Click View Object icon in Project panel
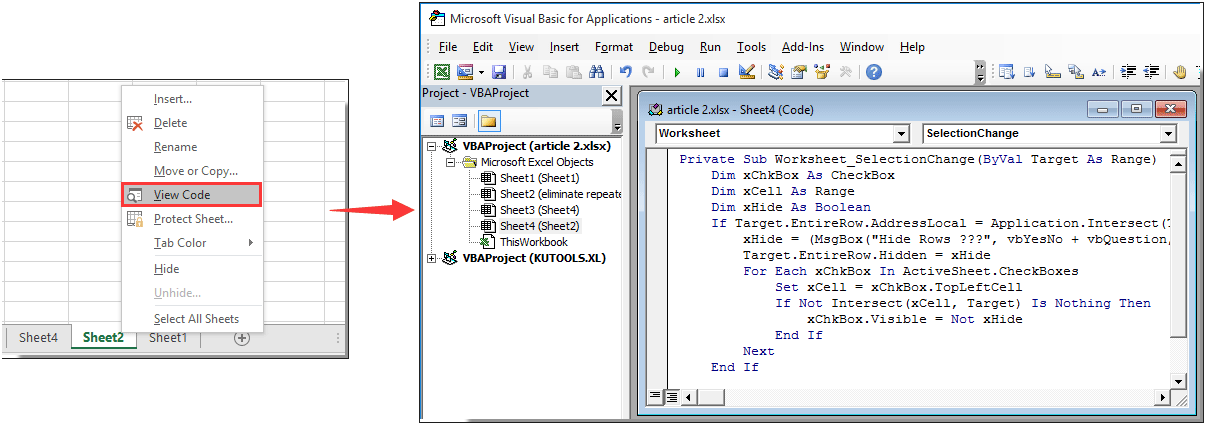Viewport: 1207px width, 425px height. 460,121
